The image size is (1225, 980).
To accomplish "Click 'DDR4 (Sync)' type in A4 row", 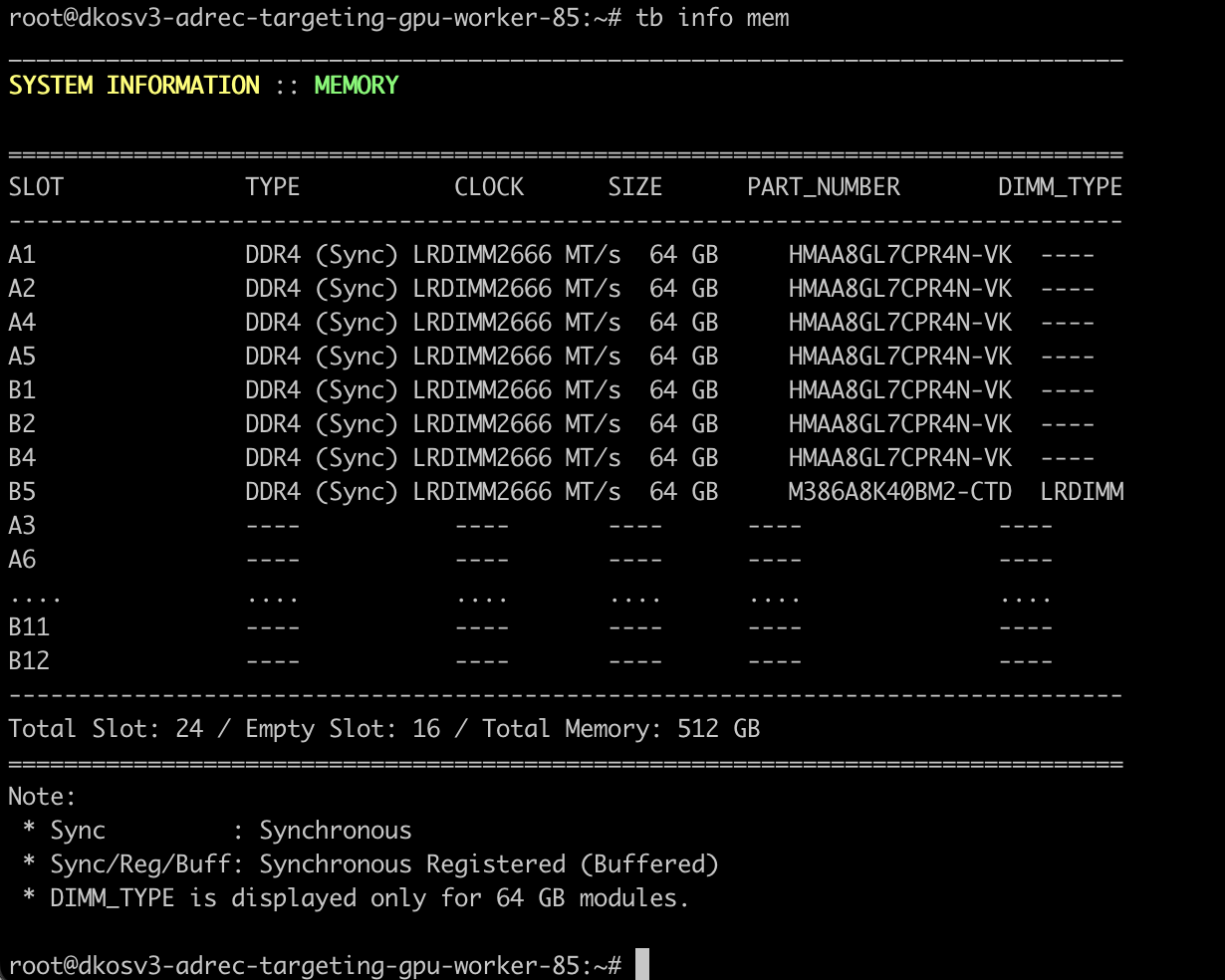I will pyautogui.click(x=322, y=323).
